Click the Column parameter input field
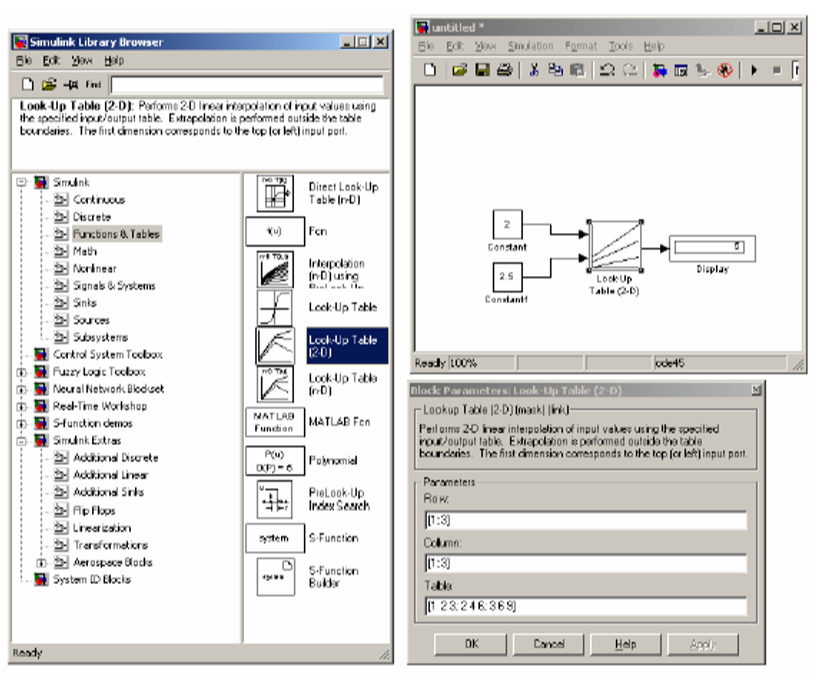Viewport: 833px width, 678px height. 585,563
